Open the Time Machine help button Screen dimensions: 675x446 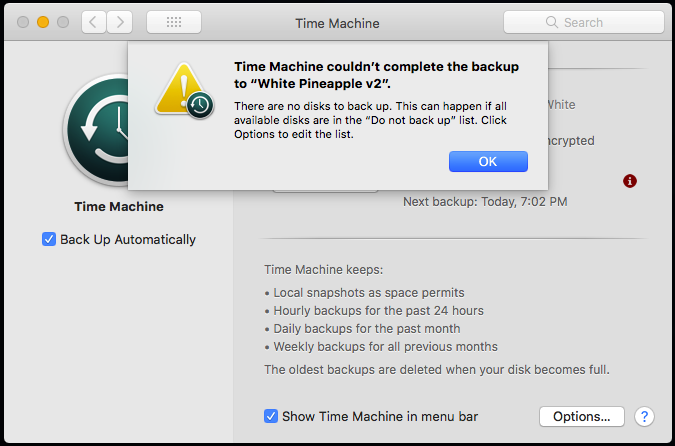coord(644,416)
